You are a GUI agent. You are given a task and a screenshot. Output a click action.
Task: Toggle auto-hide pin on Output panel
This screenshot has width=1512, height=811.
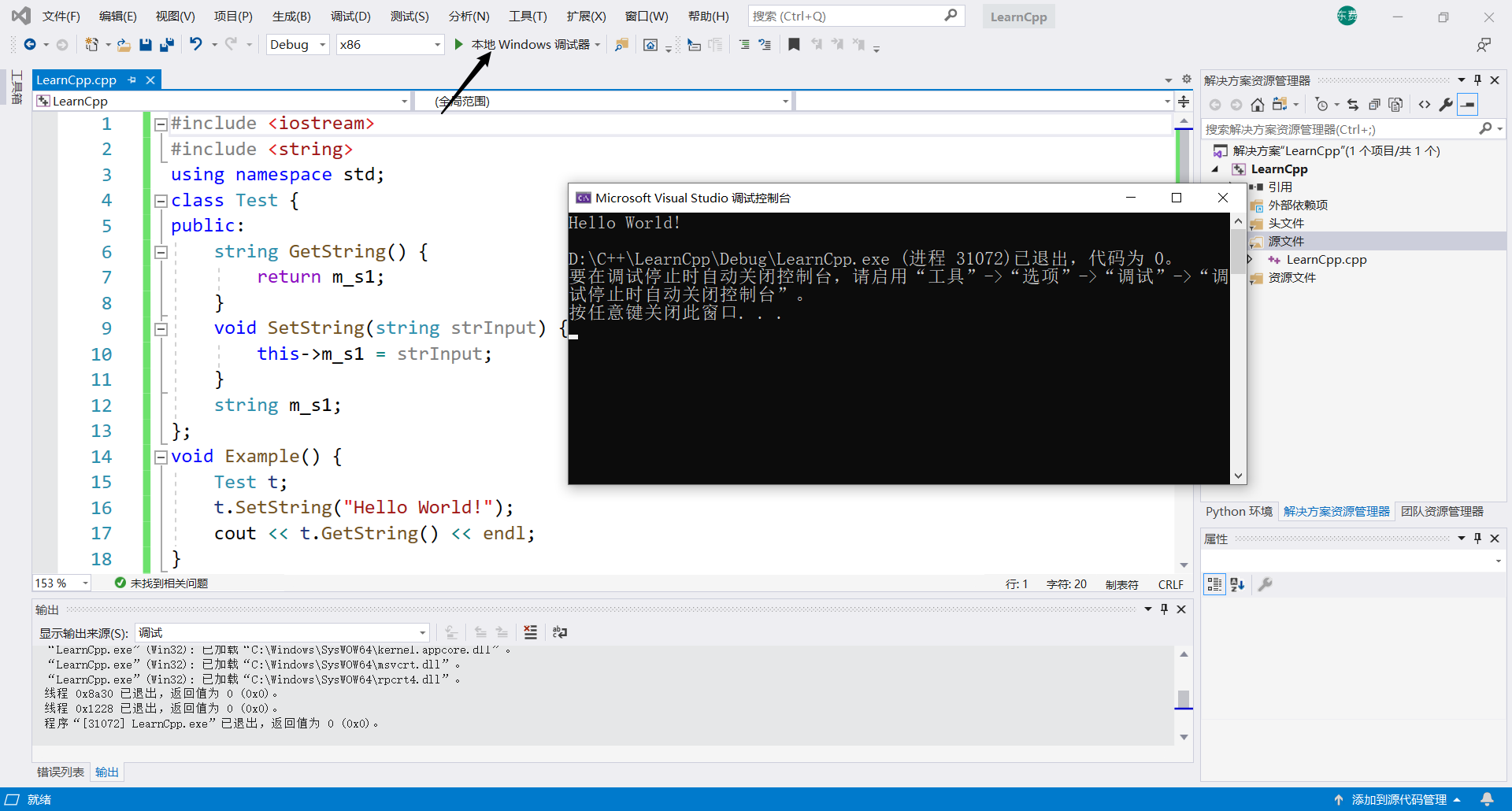tap(1164, 609)
